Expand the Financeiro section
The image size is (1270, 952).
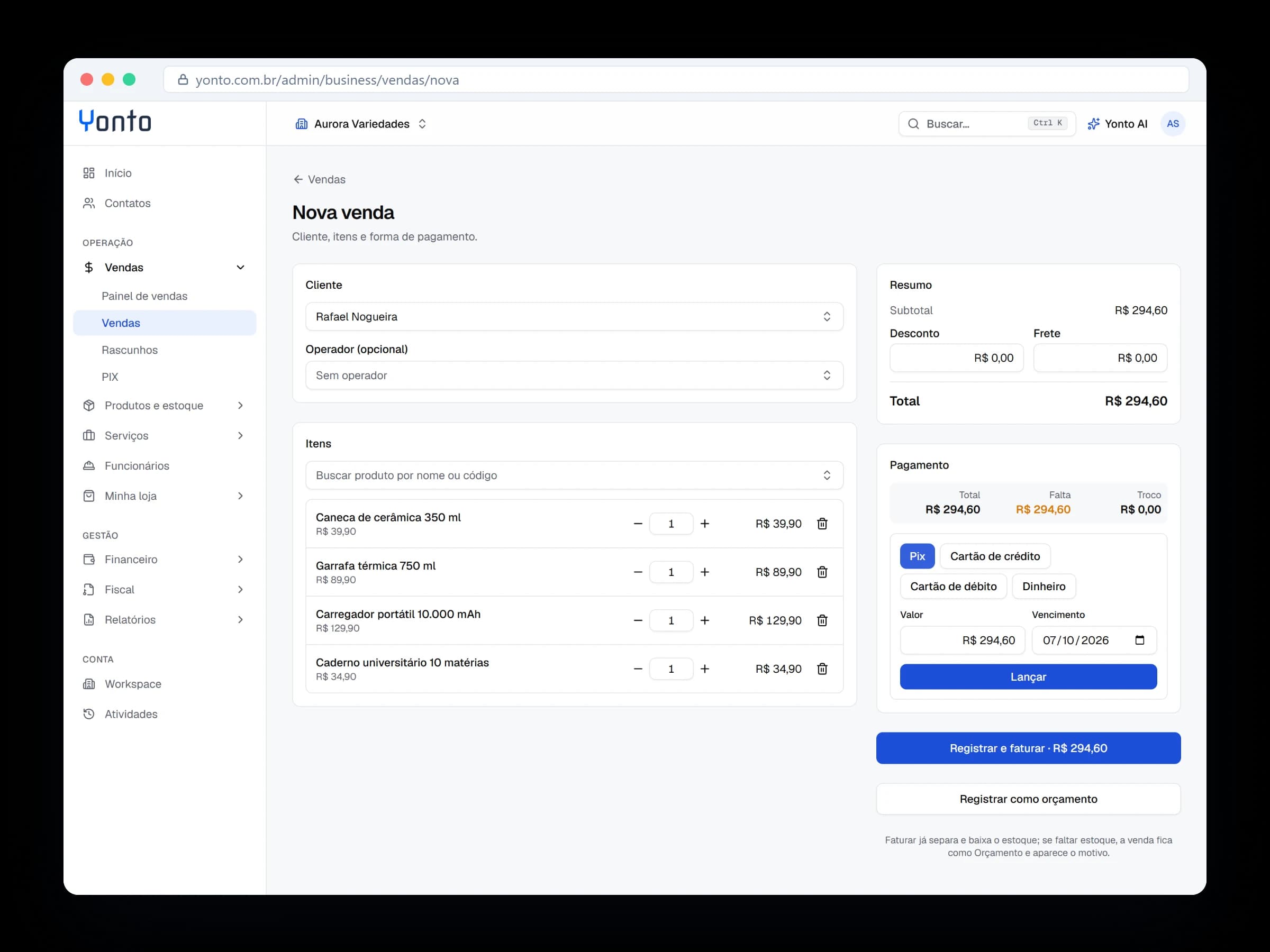click(165, 560)
